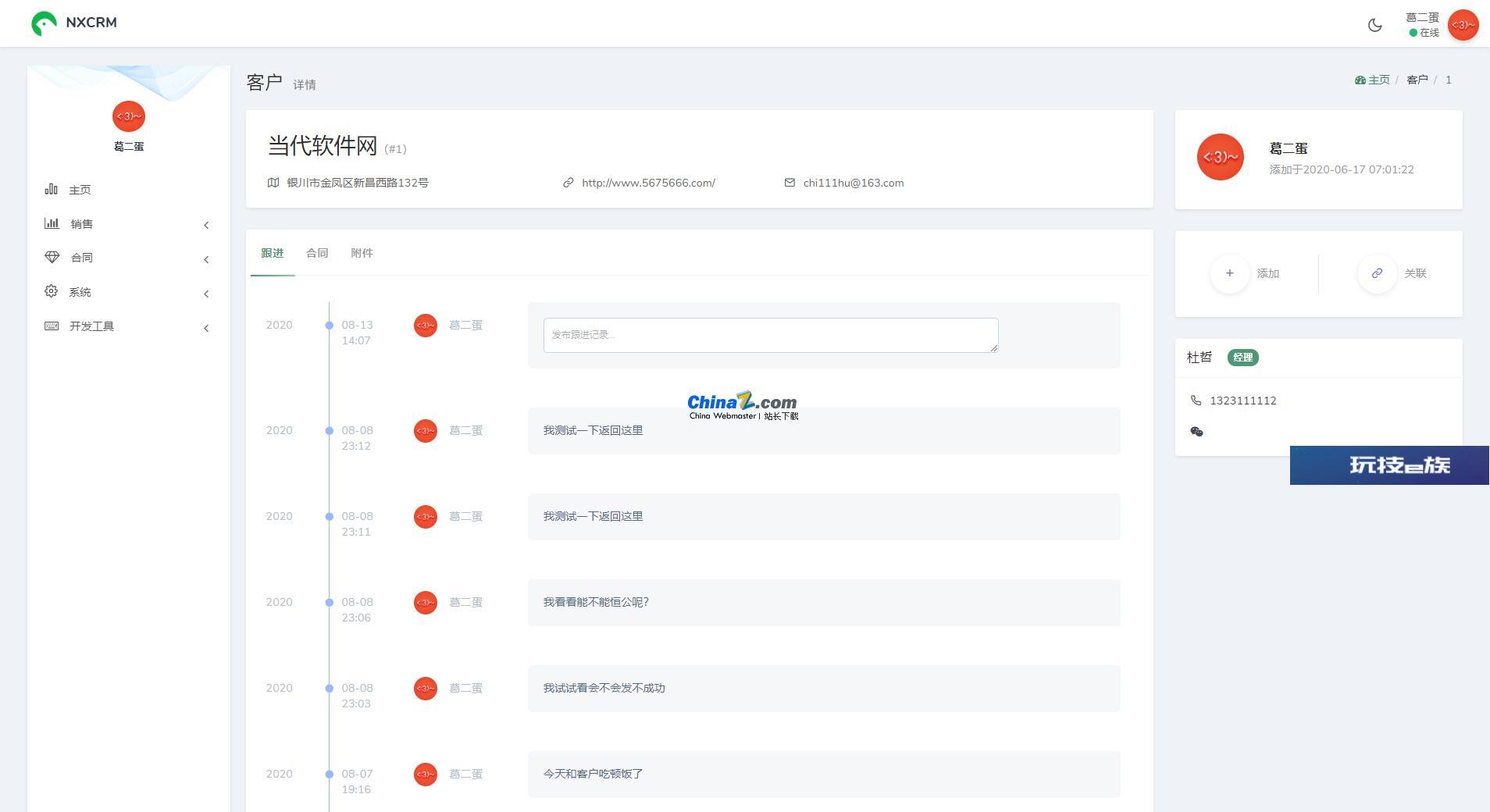
Task: Click the diamond icon next to 合同 in the sidebar
Action: point(52,257)
